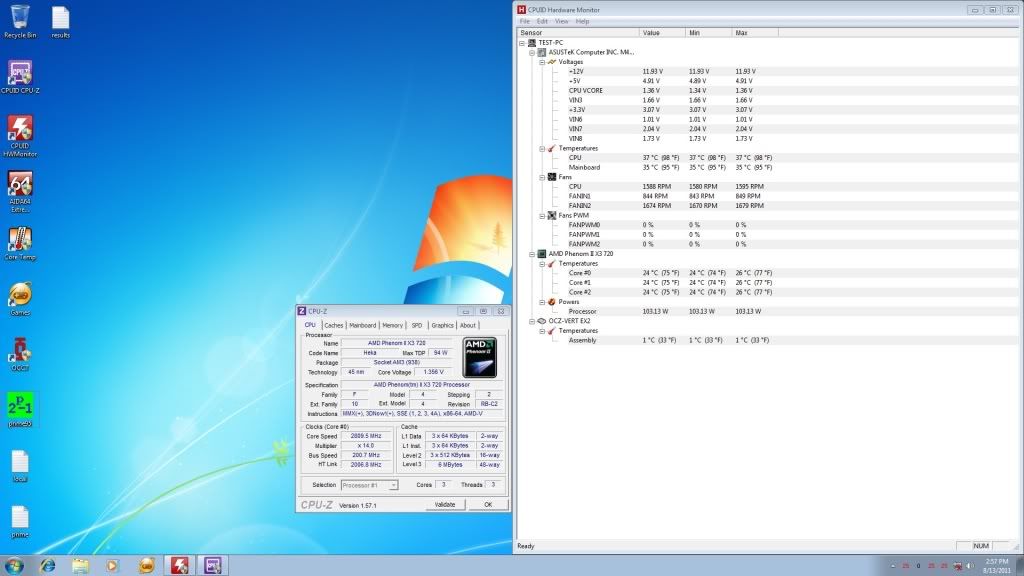Open the Help menu in HWMonitor

[582, 22]
